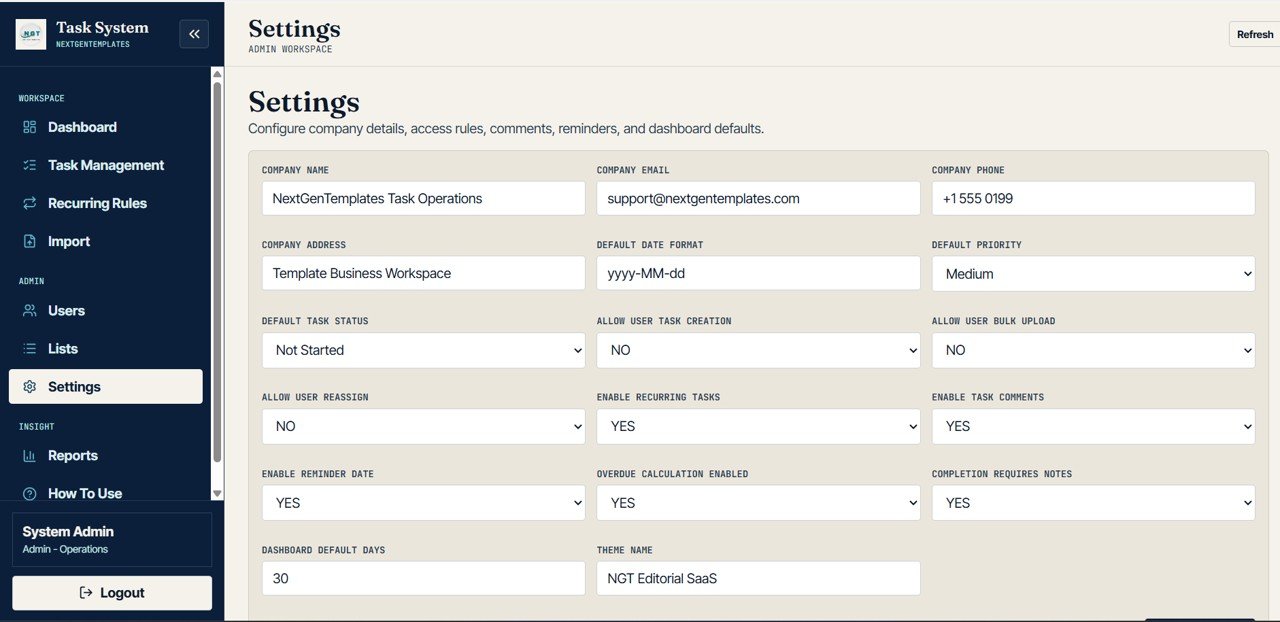Click the Import file icon
This screenshot has width=1280, height=622.
(30, 241)
